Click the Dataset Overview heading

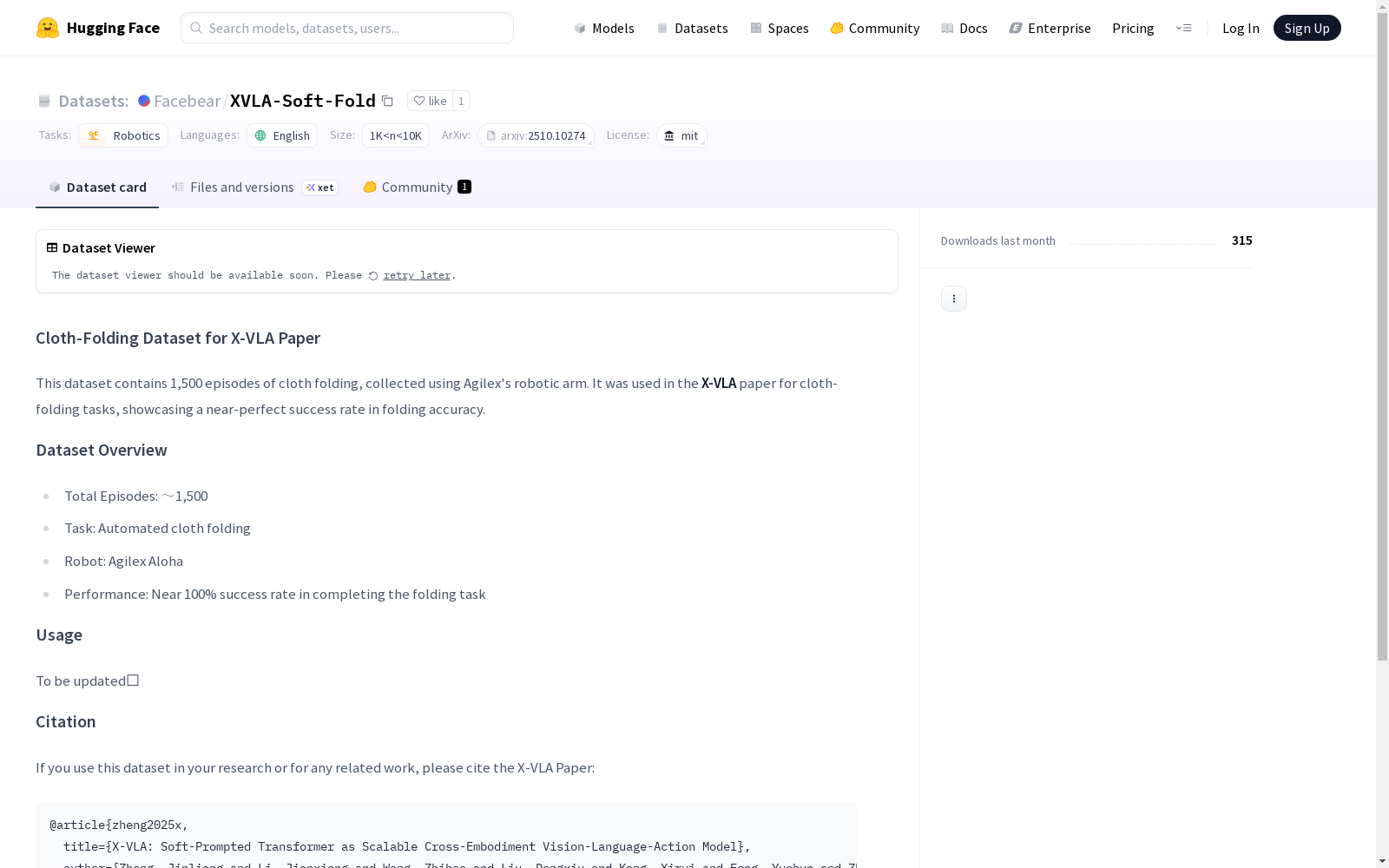coord(102,450)
